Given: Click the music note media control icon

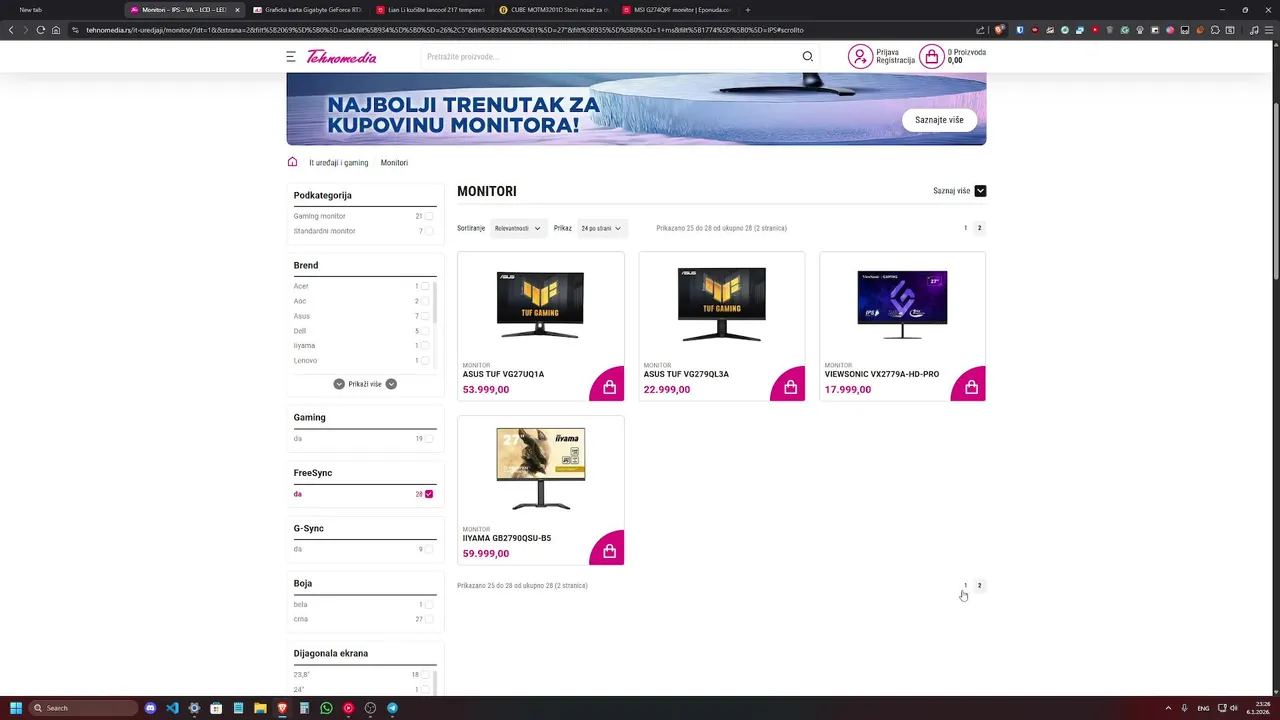Looking at the screenshot, I should [x=1254, y=30].
